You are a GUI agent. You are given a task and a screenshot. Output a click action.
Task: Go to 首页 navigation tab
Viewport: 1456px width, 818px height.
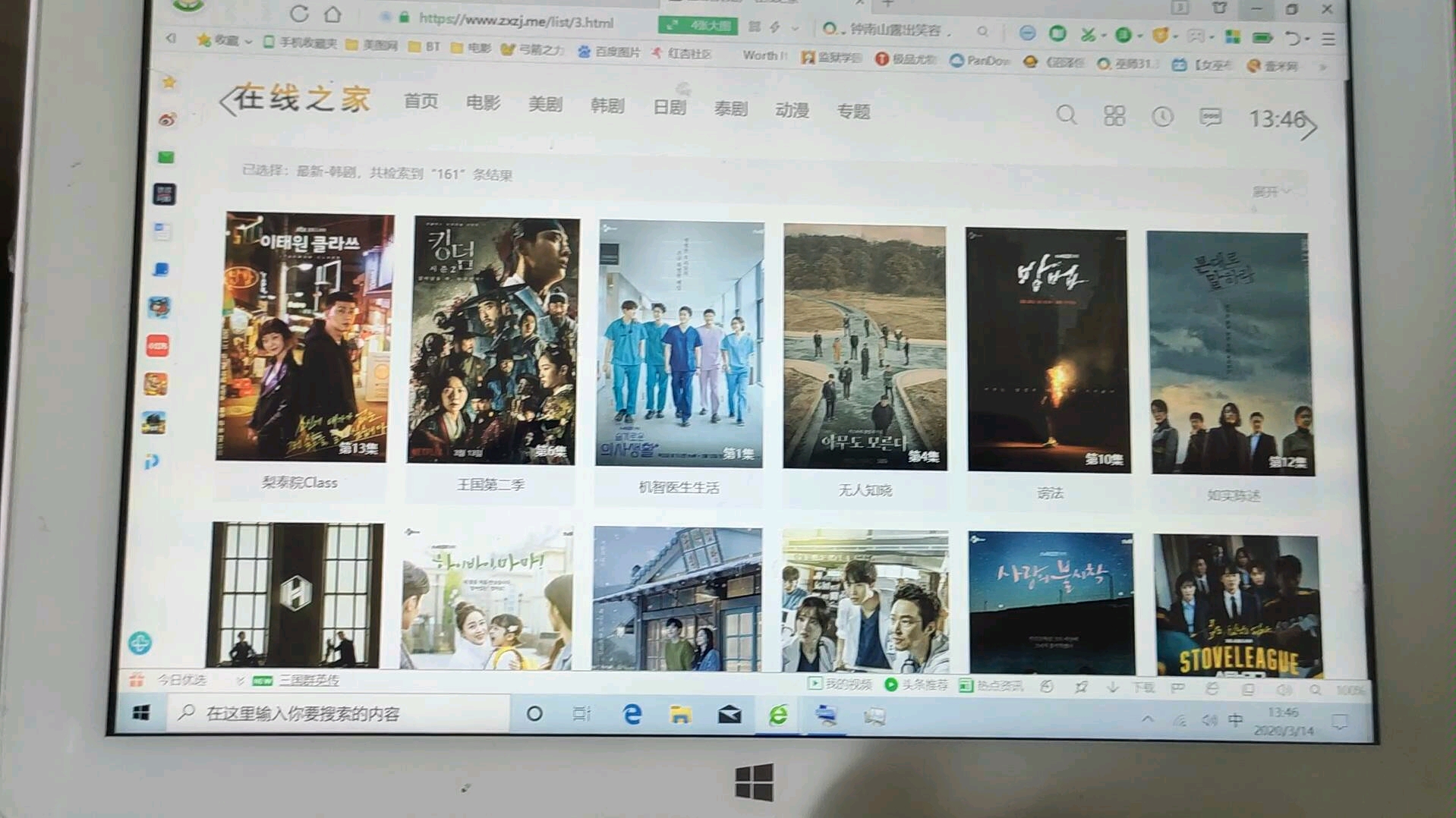click(421, 101)
